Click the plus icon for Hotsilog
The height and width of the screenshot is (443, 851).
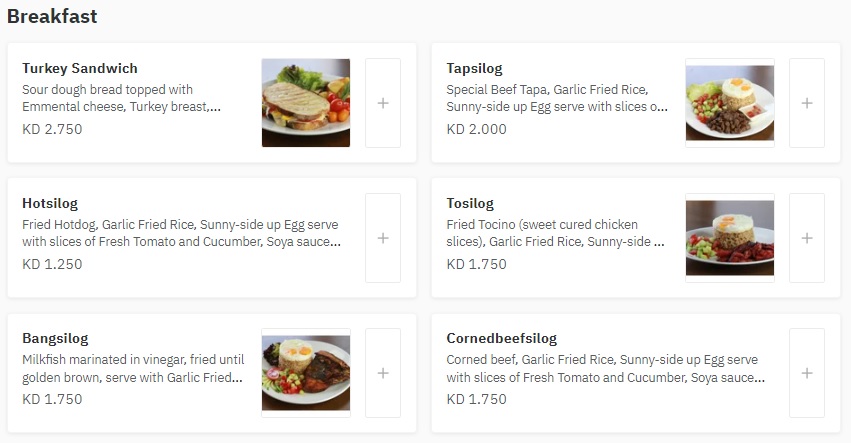(383, 238)
